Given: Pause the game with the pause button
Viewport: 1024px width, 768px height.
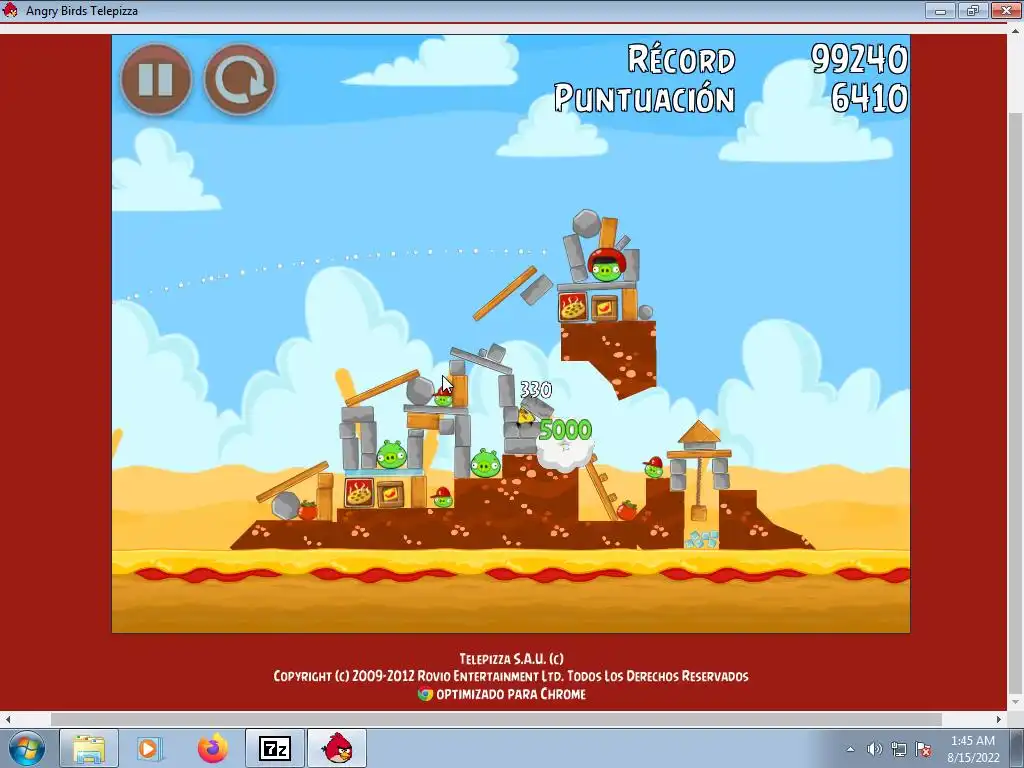Looking at the screenshot, I should (156, 80).
